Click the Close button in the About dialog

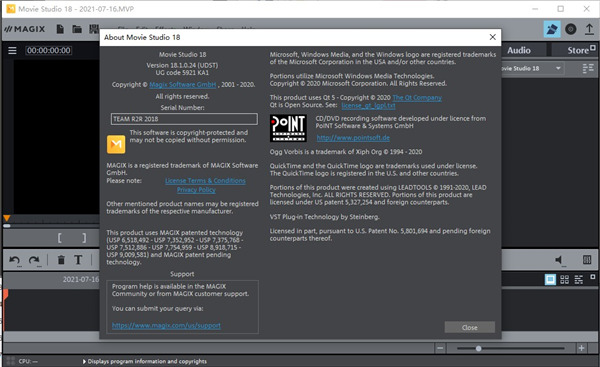pyautogui.click(x=470, y=328)
